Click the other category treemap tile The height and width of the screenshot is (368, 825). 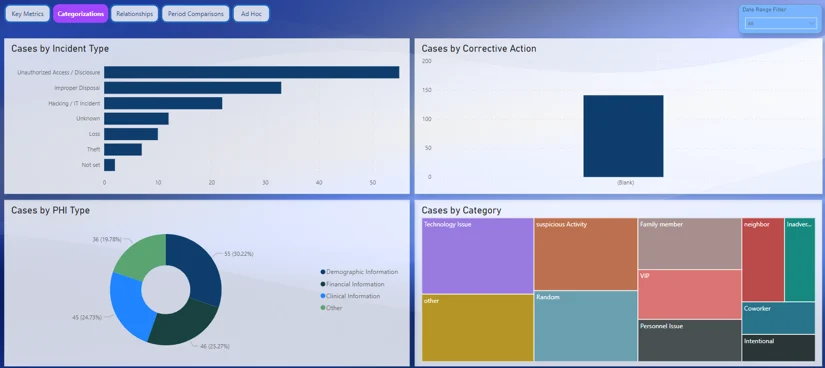click(x=478, y=327)
